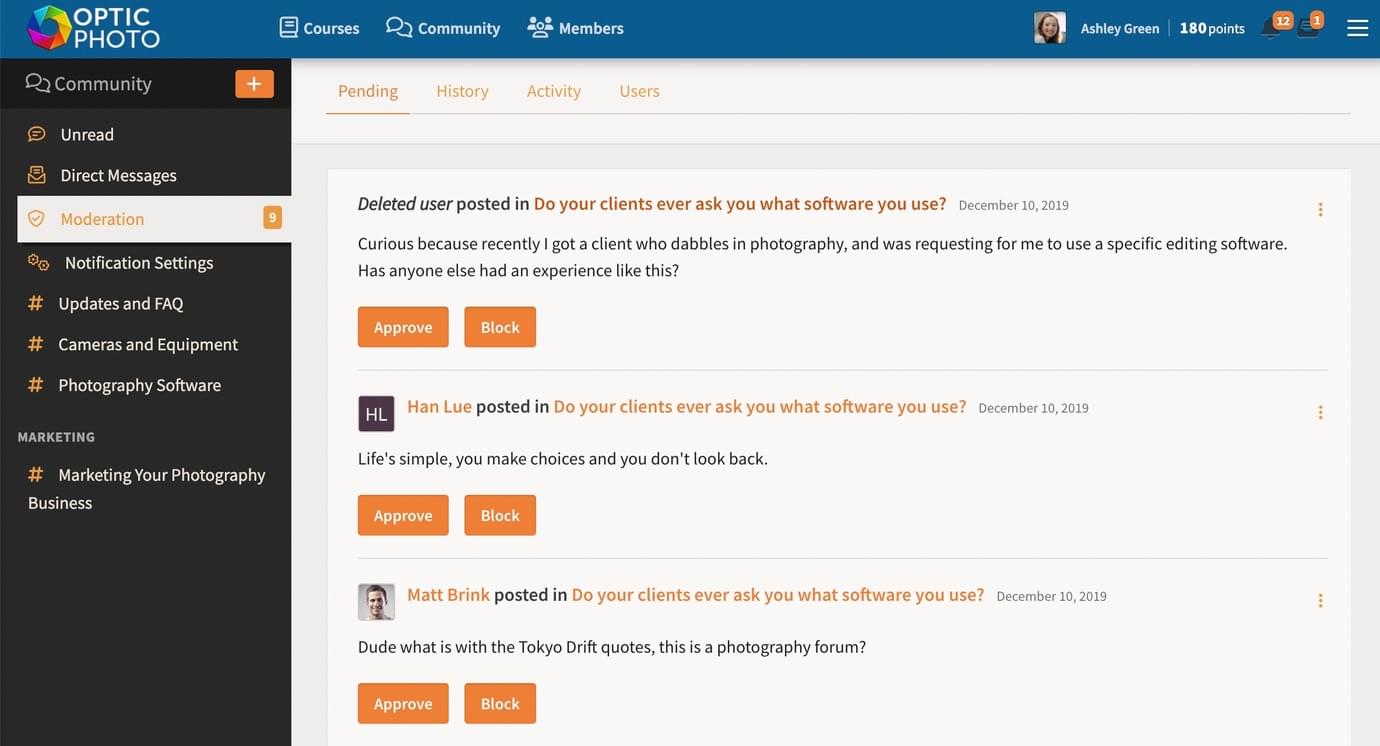1380x746 pixels.
Task: Open the three-dot menu on Matt Brink's post
Action: pos(1320,600)
